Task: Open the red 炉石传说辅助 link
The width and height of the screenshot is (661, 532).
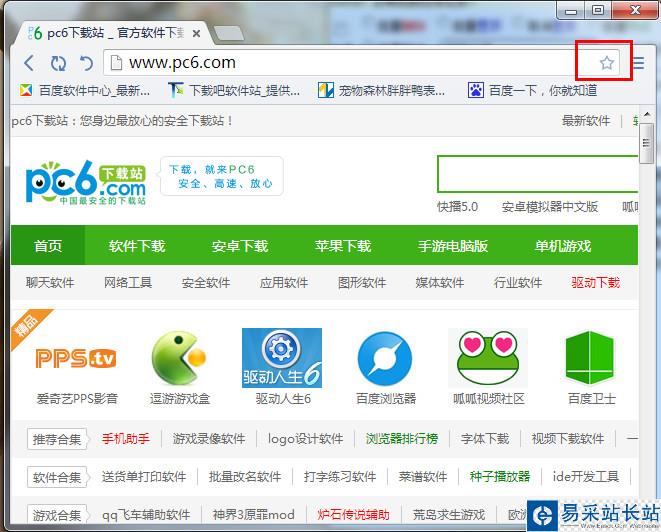Action: [353, 515]
